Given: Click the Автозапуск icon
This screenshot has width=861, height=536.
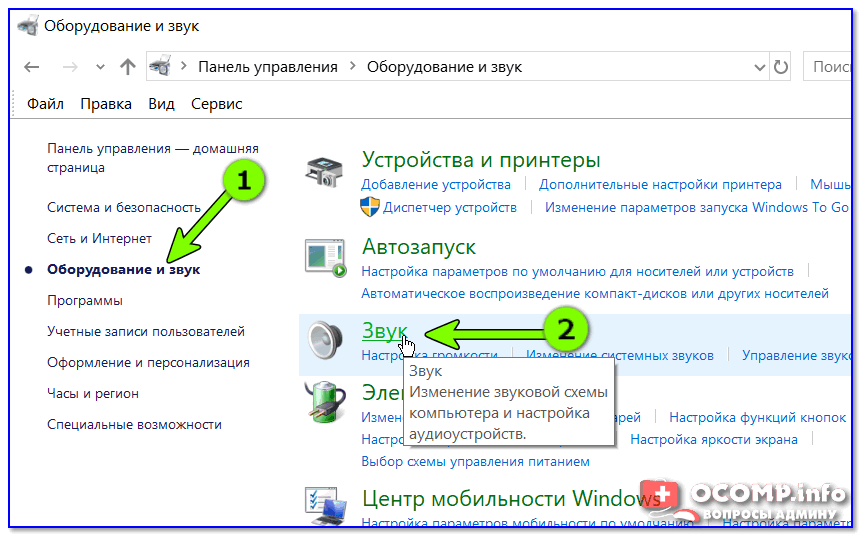Looking at the screenshot, I should (326, 258).
